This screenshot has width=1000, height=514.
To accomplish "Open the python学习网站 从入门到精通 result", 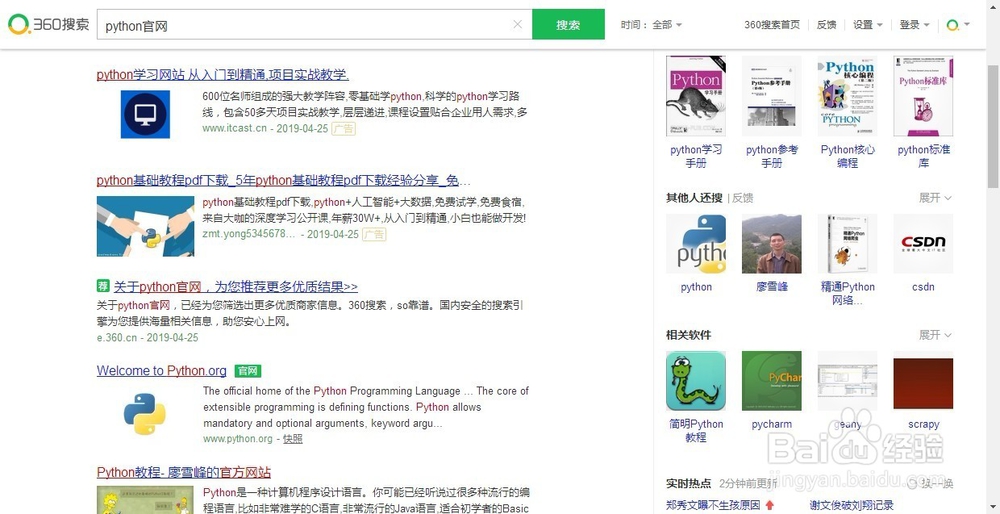I will [x=223, y=74].
